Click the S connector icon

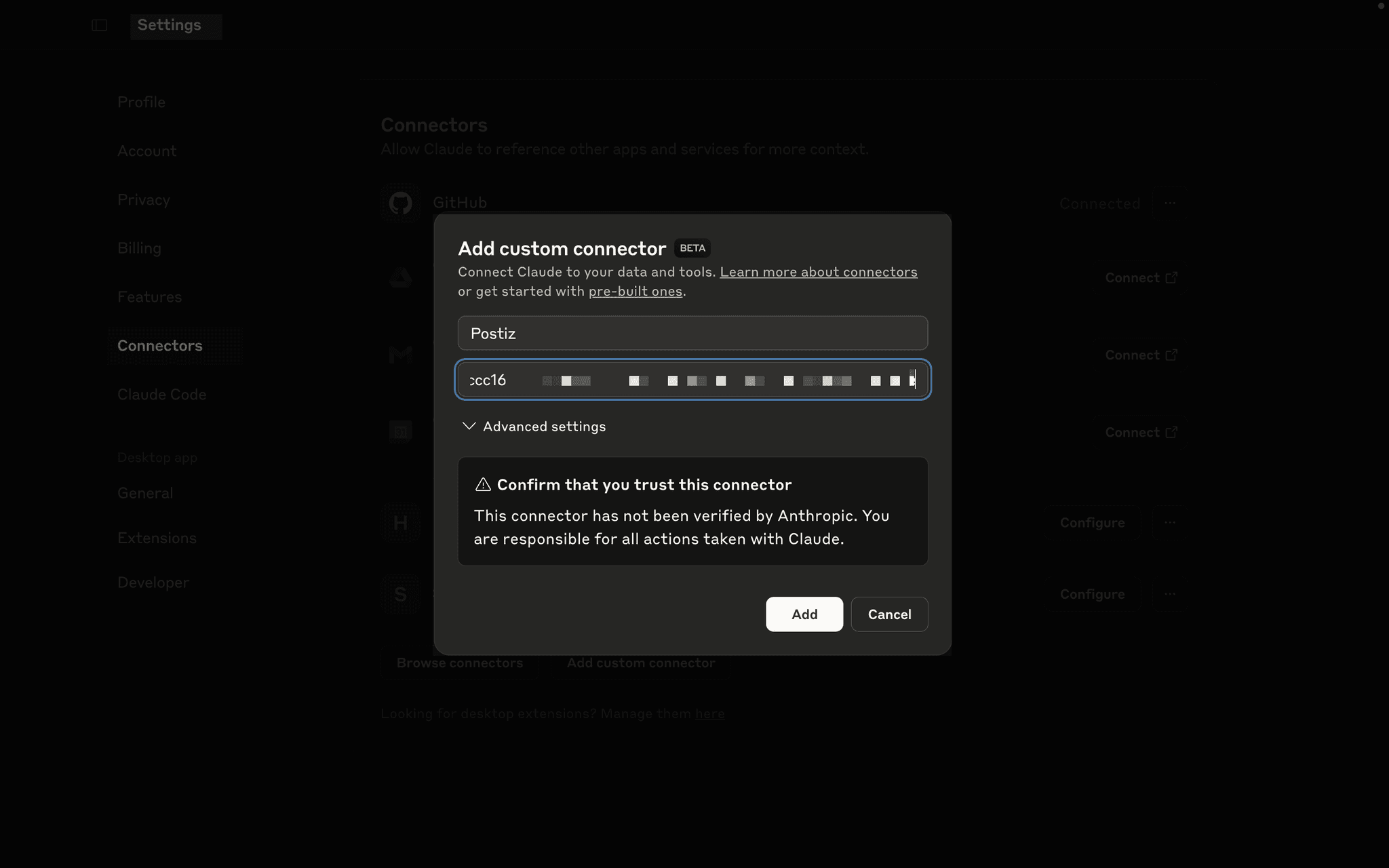[401, 594]
